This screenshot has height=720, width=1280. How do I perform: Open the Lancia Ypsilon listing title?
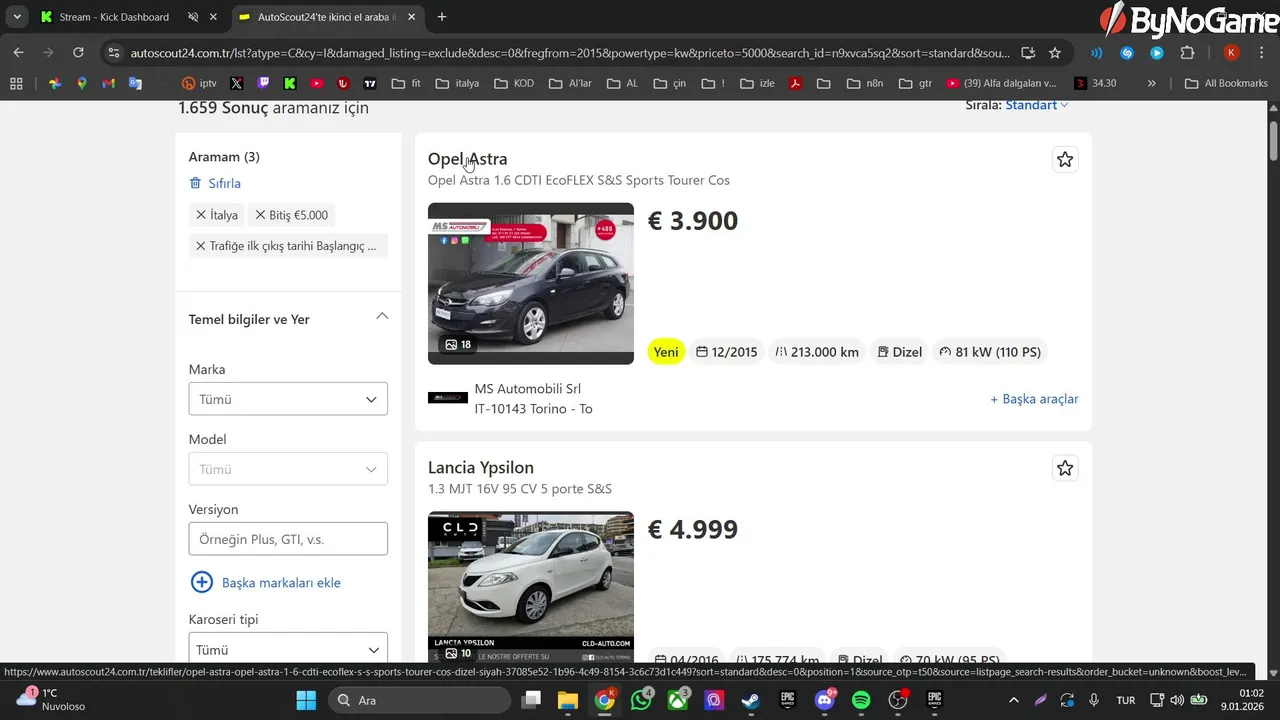pyautogui.click(x=481, y=468)
